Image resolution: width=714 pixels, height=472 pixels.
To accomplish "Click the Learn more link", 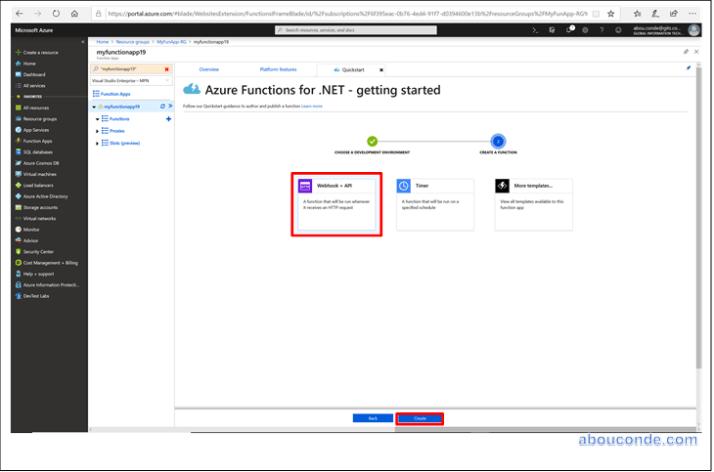I will pos(312,105).
